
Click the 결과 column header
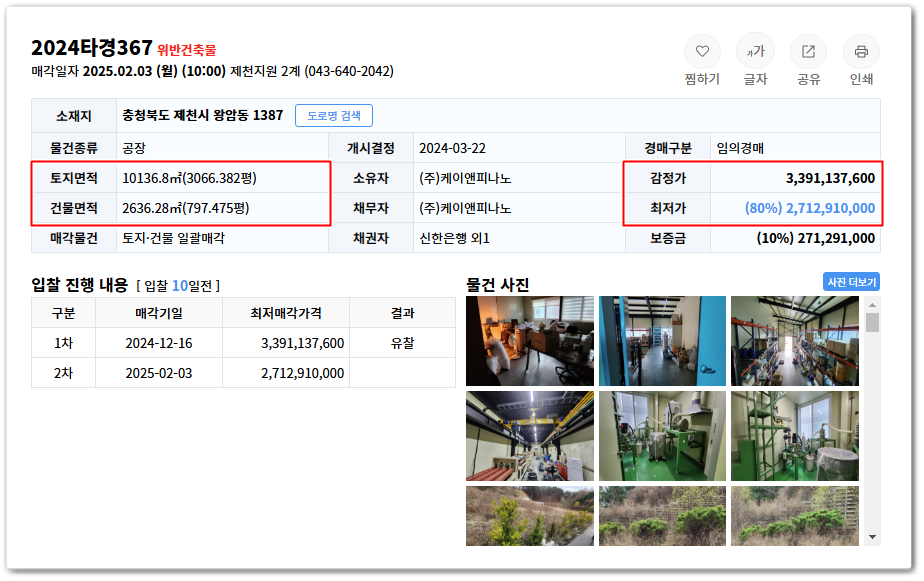(402, 313)
